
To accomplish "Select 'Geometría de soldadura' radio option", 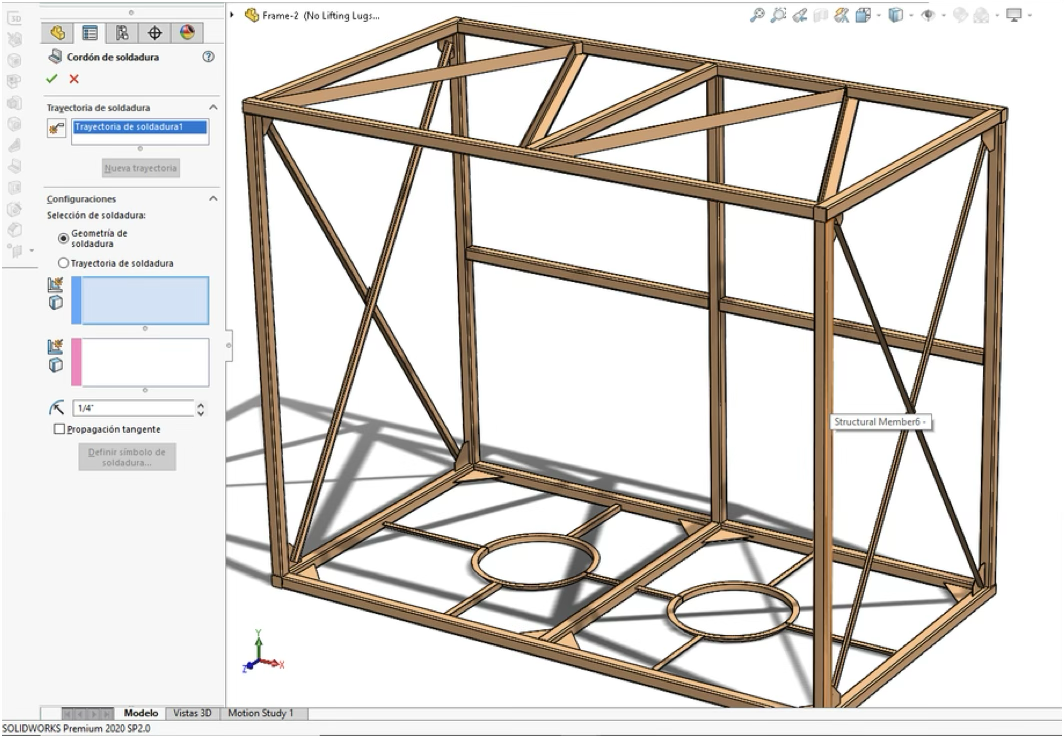I will pyautogui.click(x=64, y=238).
